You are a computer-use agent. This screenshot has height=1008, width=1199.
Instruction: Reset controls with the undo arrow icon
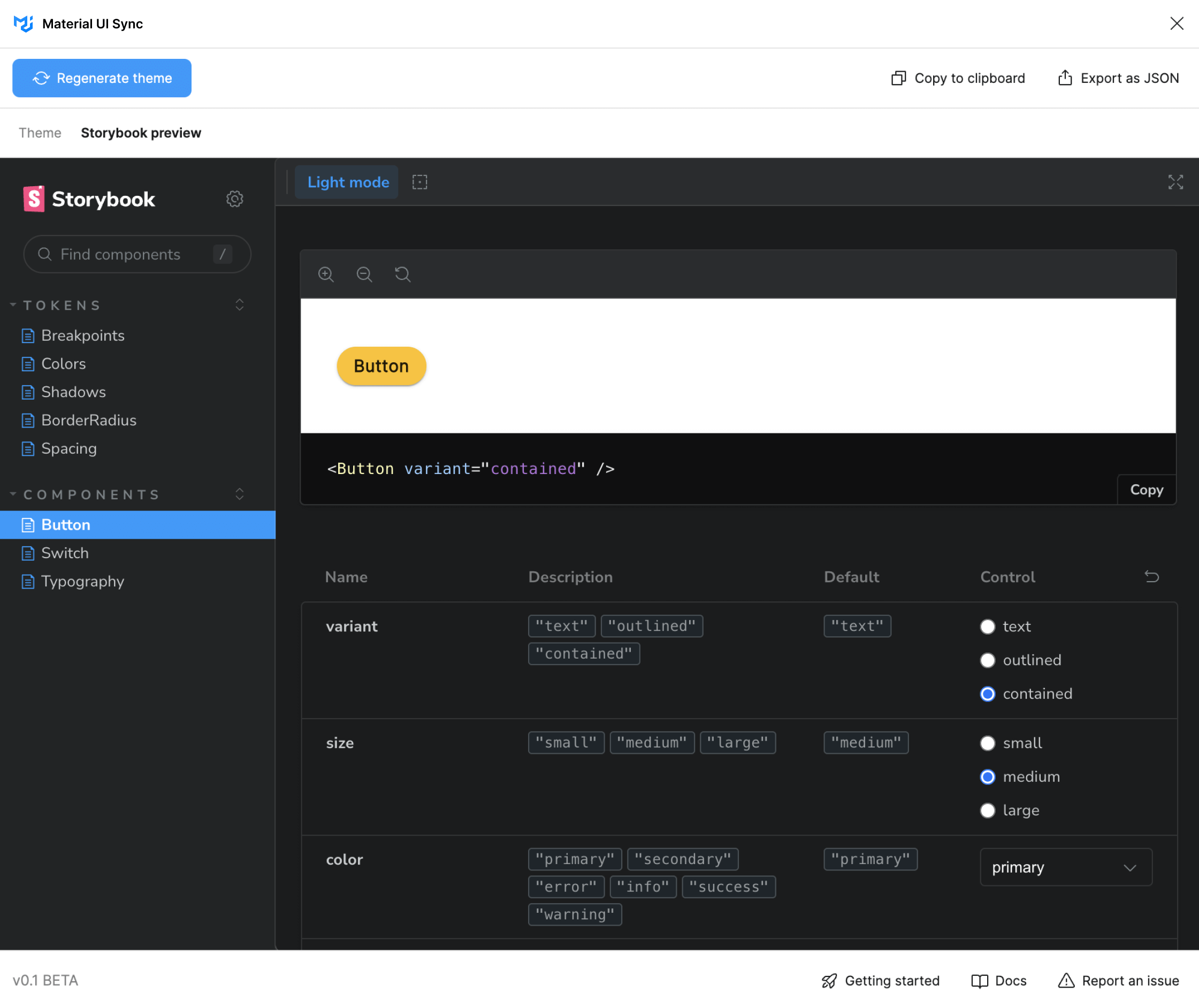[1151, 577]
